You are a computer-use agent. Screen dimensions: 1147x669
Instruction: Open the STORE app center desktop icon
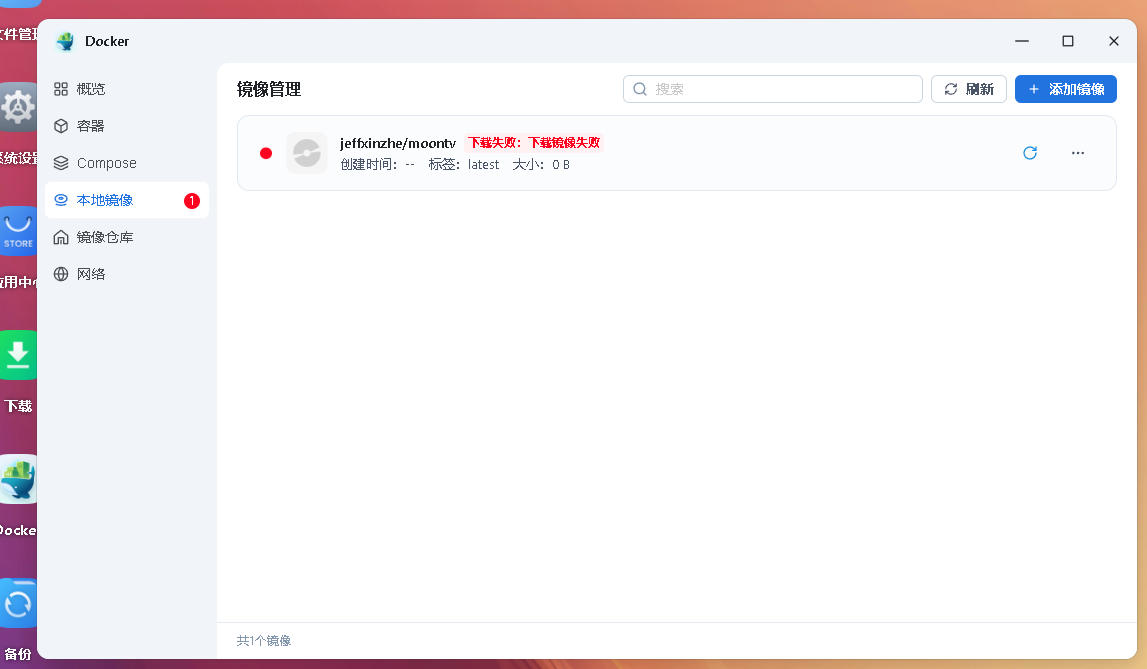18,231
